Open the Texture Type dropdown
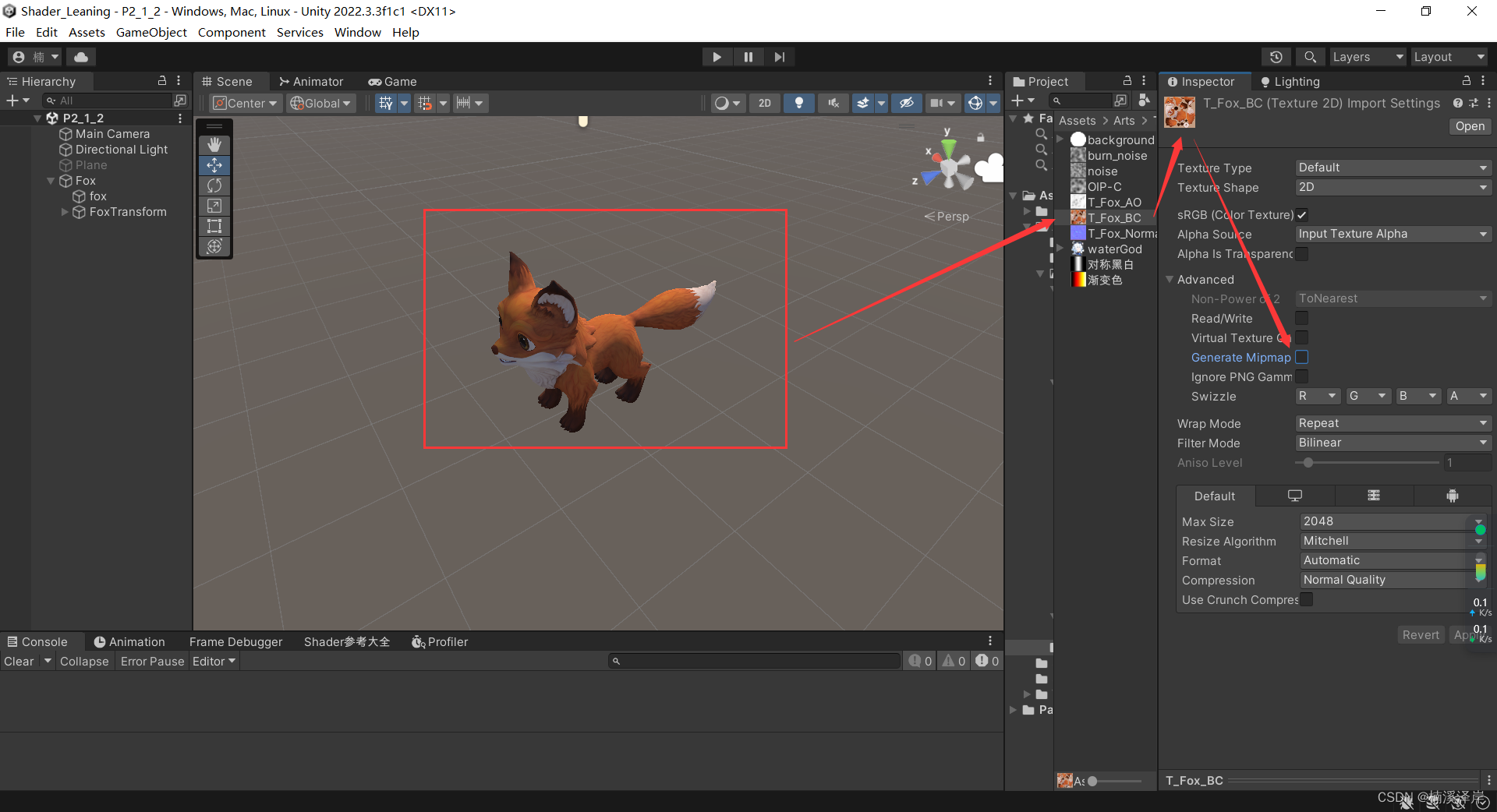1497x812 pixels. pos(1393,167)
